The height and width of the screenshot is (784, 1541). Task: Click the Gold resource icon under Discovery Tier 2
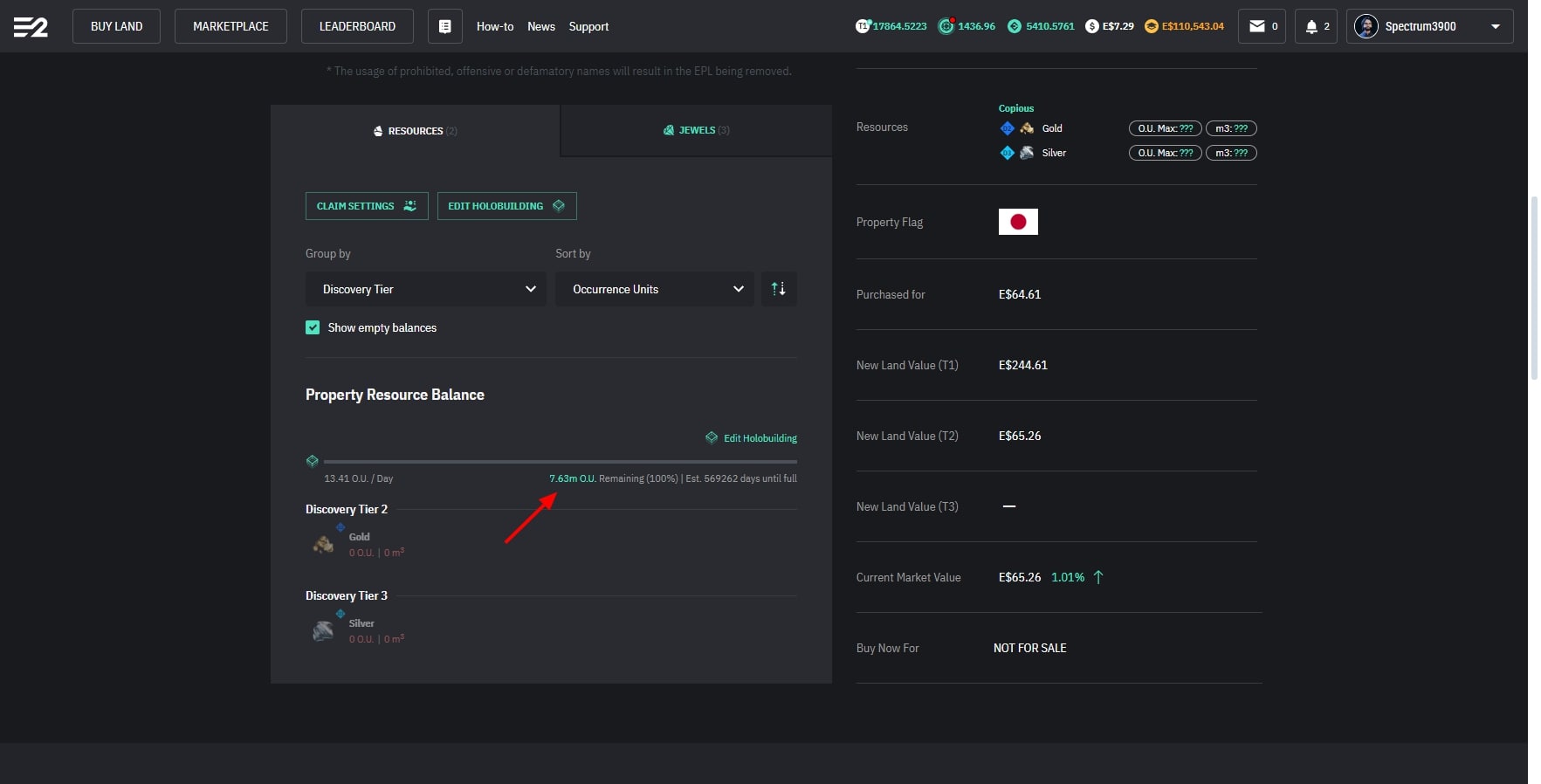point(323,545)
